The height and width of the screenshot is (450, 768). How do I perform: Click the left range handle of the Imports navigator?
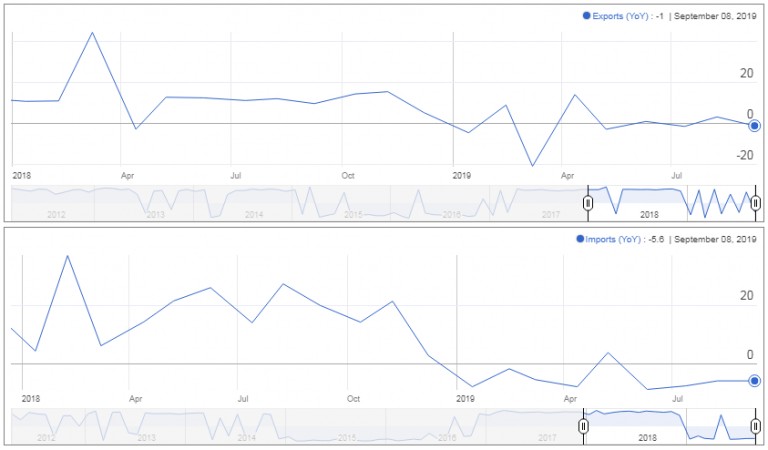(x=583, y=426)
